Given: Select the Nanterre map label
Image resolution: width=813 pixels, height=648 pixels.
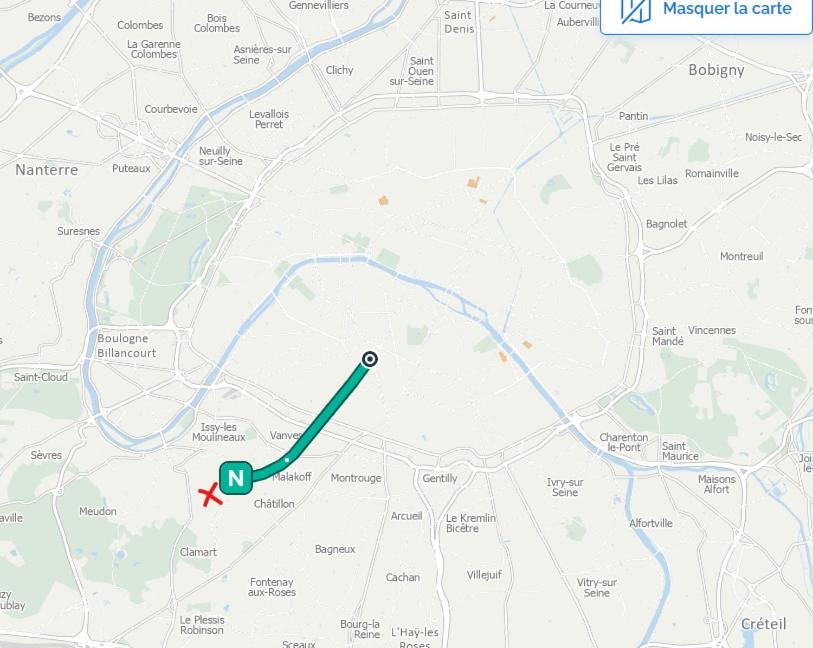Looking at the screenshot, I should click(47, 170).
